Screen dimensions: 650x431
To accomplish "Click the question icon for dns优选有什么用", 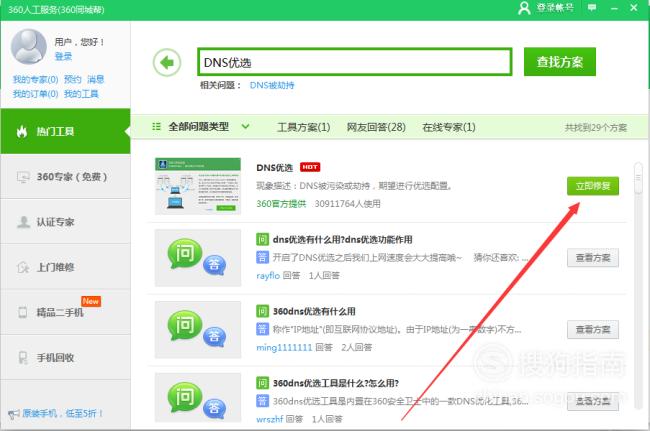I will (262, 240).
